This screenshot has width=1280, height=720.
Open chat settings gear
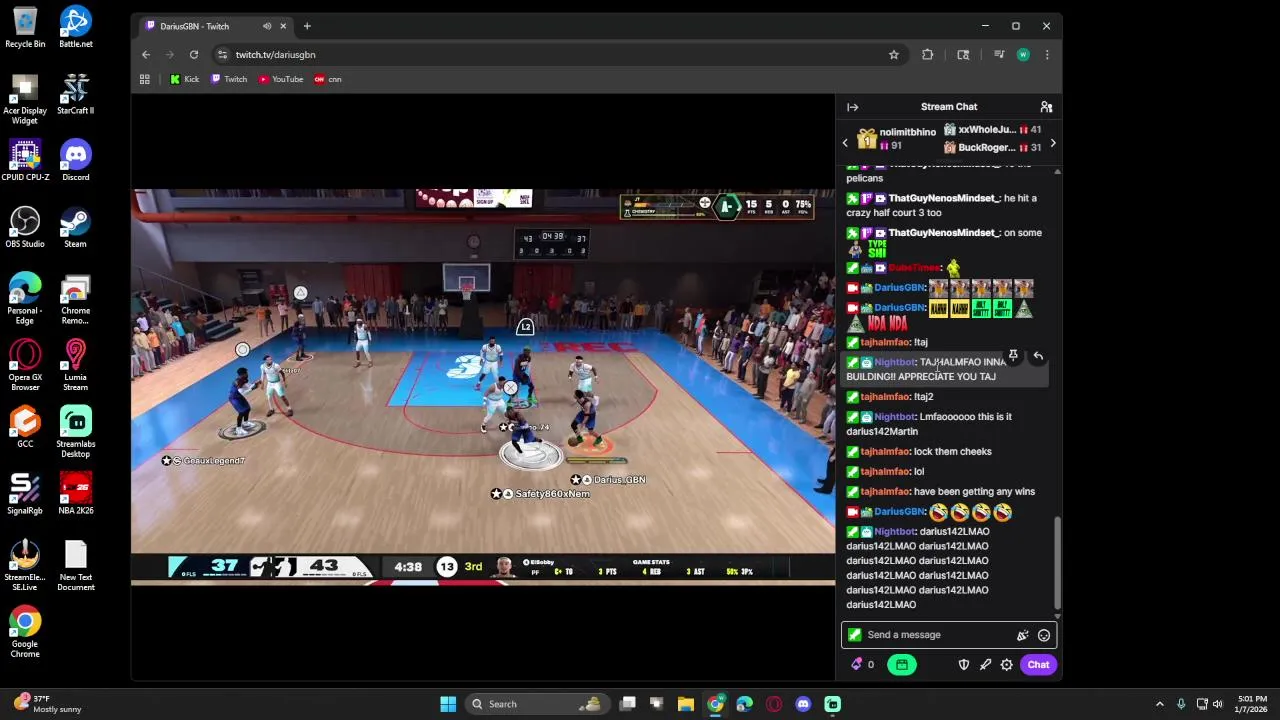tap(1006, 665)
